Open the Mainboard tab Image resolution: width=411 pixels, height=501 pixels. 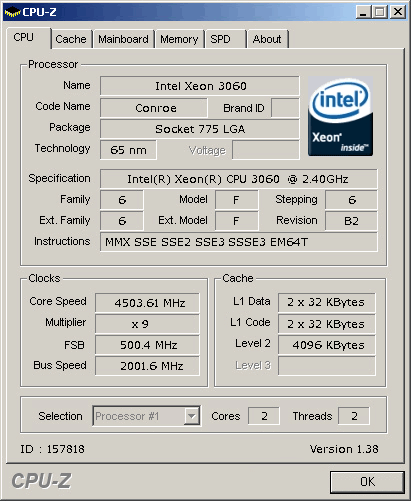(x=123, y=39)
